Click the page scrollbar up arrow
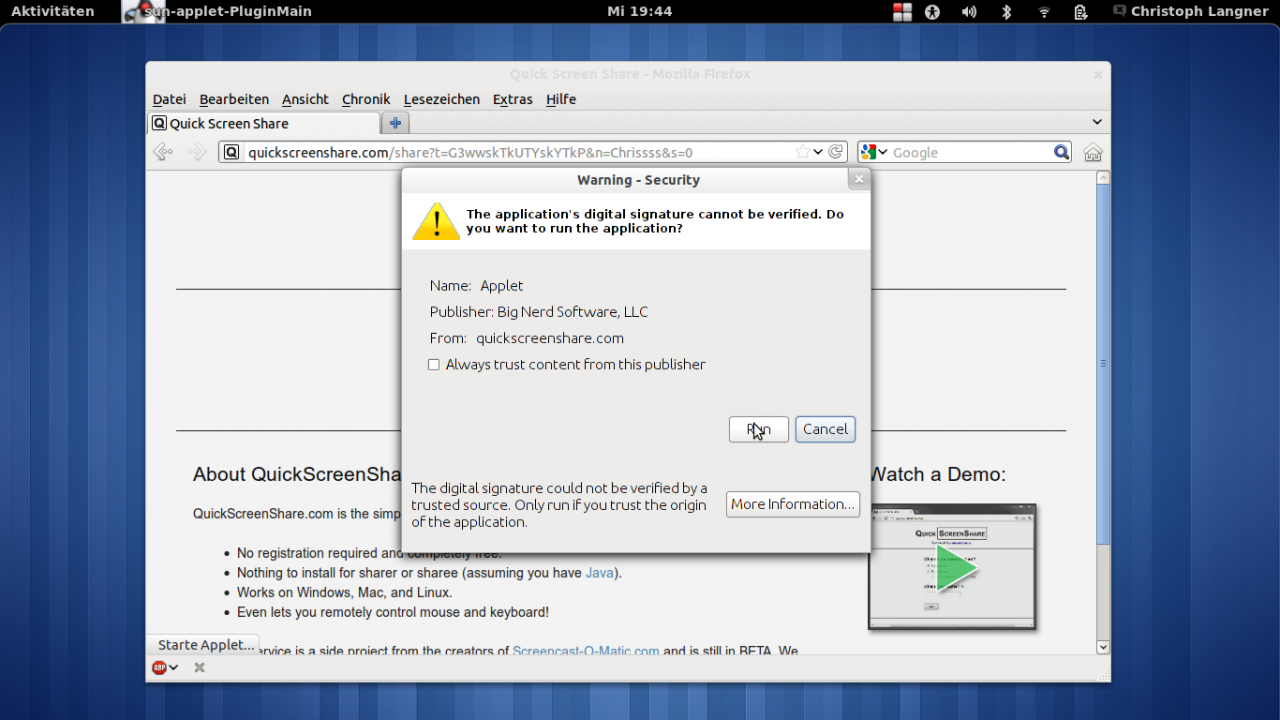 click(x=1103, y=178)
